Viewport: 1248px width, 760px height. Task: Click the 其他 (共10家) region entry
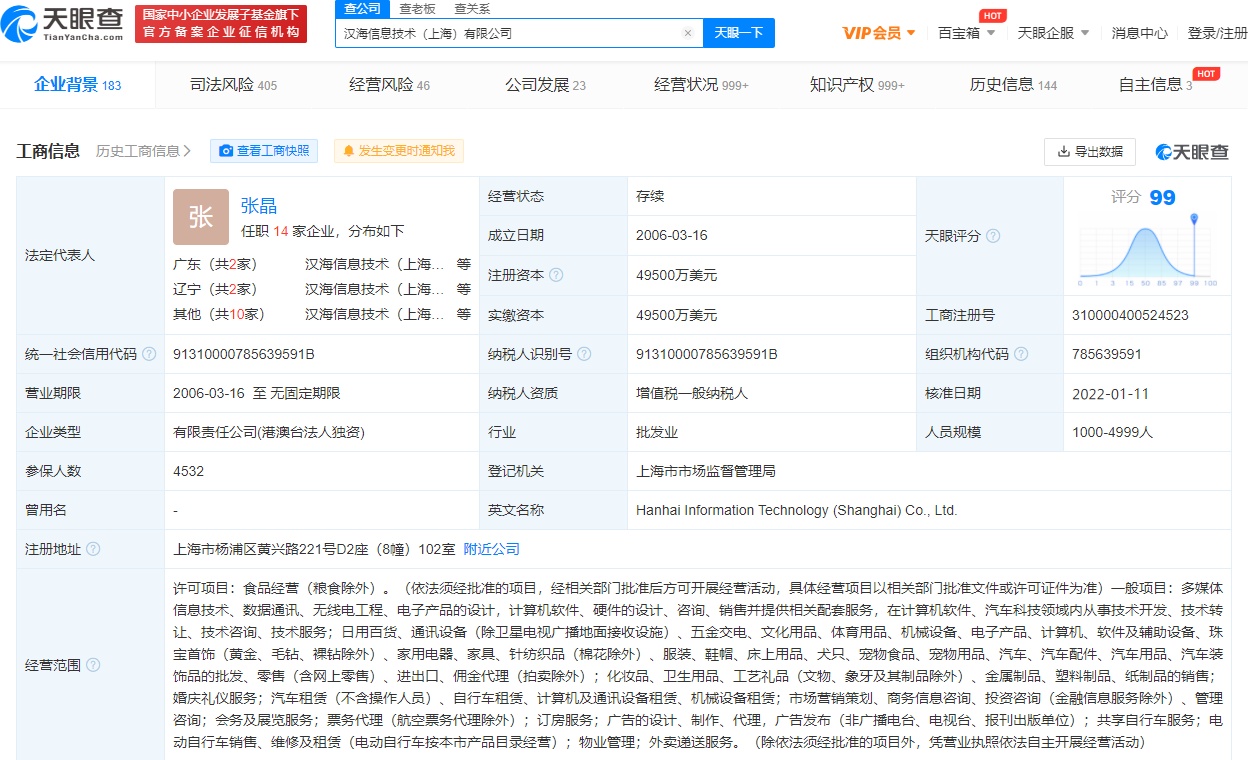(219, 314)
